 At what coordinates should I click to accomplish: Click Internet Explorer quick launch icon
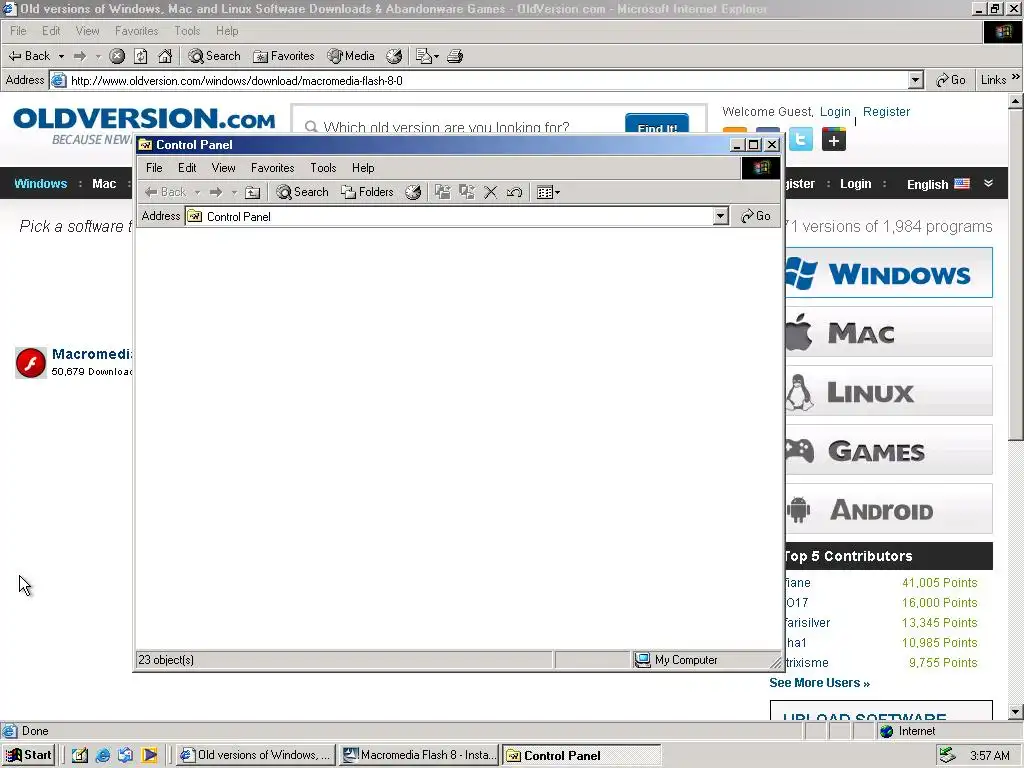click(103, 755)
